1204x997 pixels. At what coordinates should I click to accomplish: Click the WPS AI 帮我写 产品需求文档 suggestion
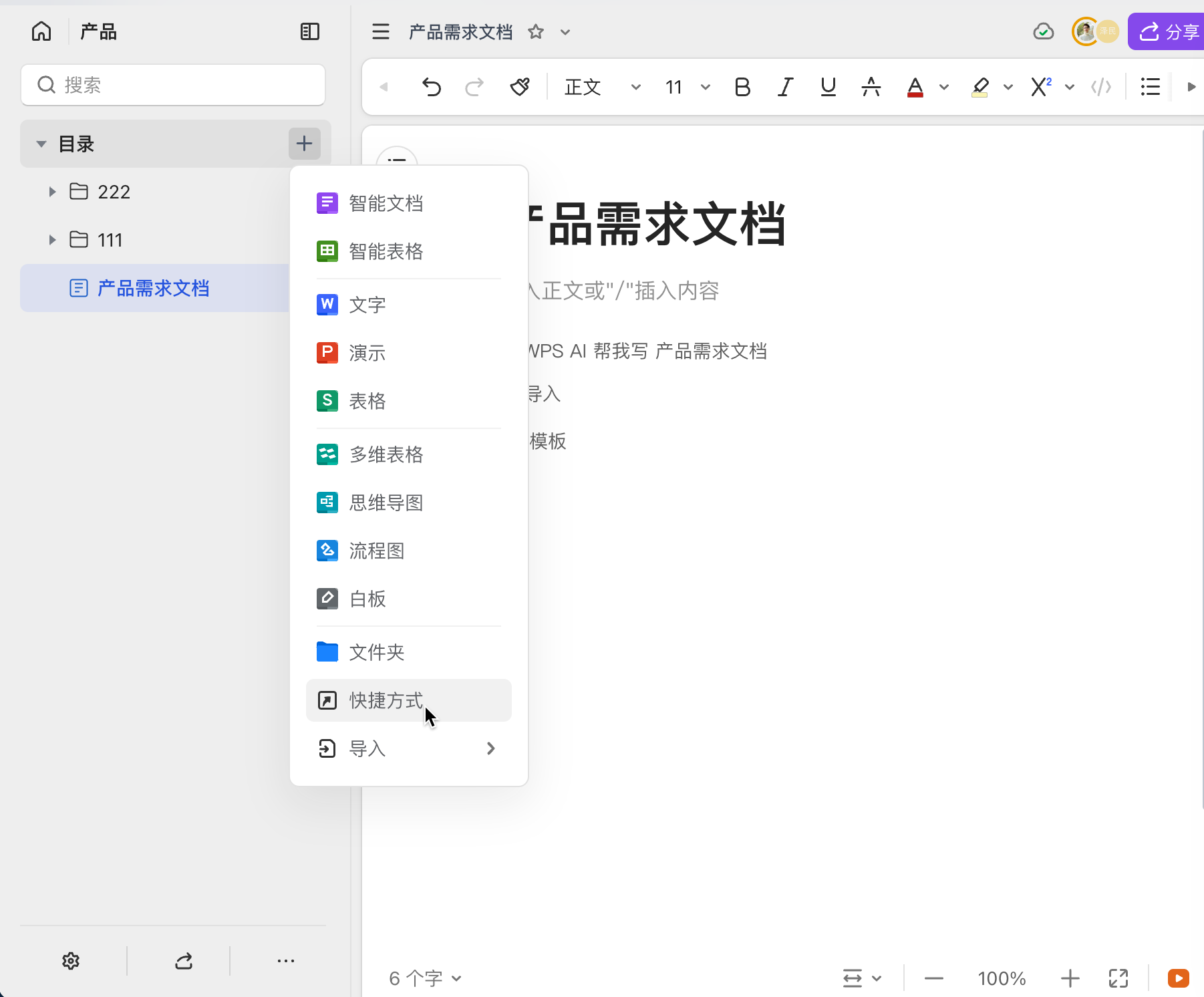click(x=647, y=351)
